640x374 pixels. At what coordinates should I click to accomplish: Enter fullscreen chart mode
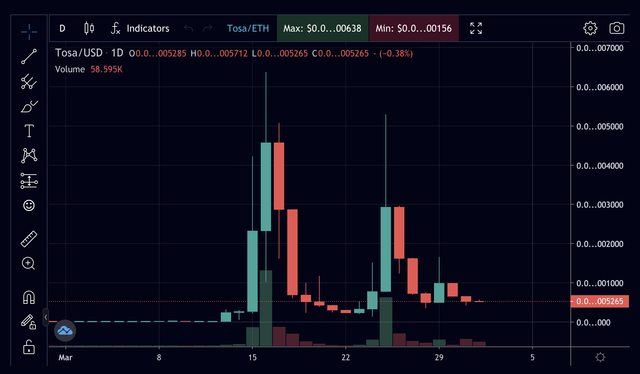tap(476, 28)
